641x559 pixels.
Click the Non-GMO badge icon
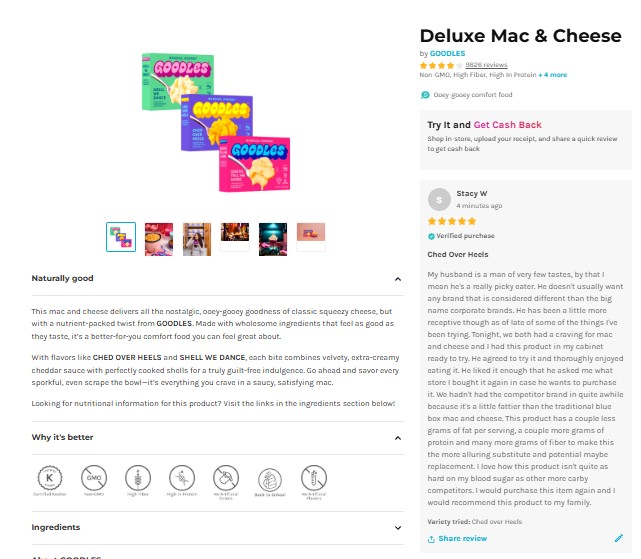pyautogui.click(x=92, y=478)
